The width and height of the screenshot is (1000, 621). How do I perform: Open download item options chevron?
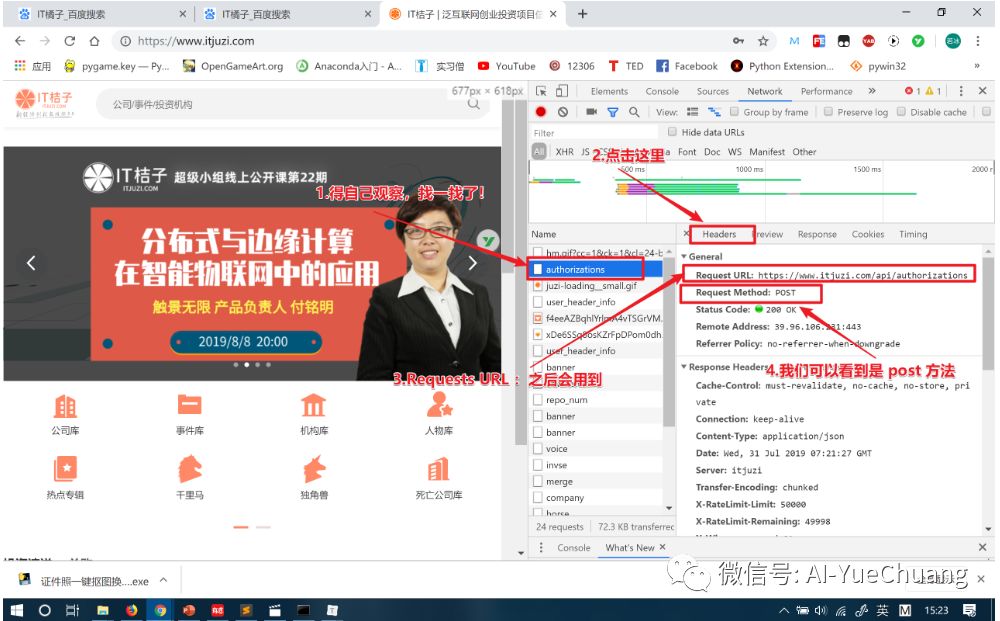click(x=163, y=580)
